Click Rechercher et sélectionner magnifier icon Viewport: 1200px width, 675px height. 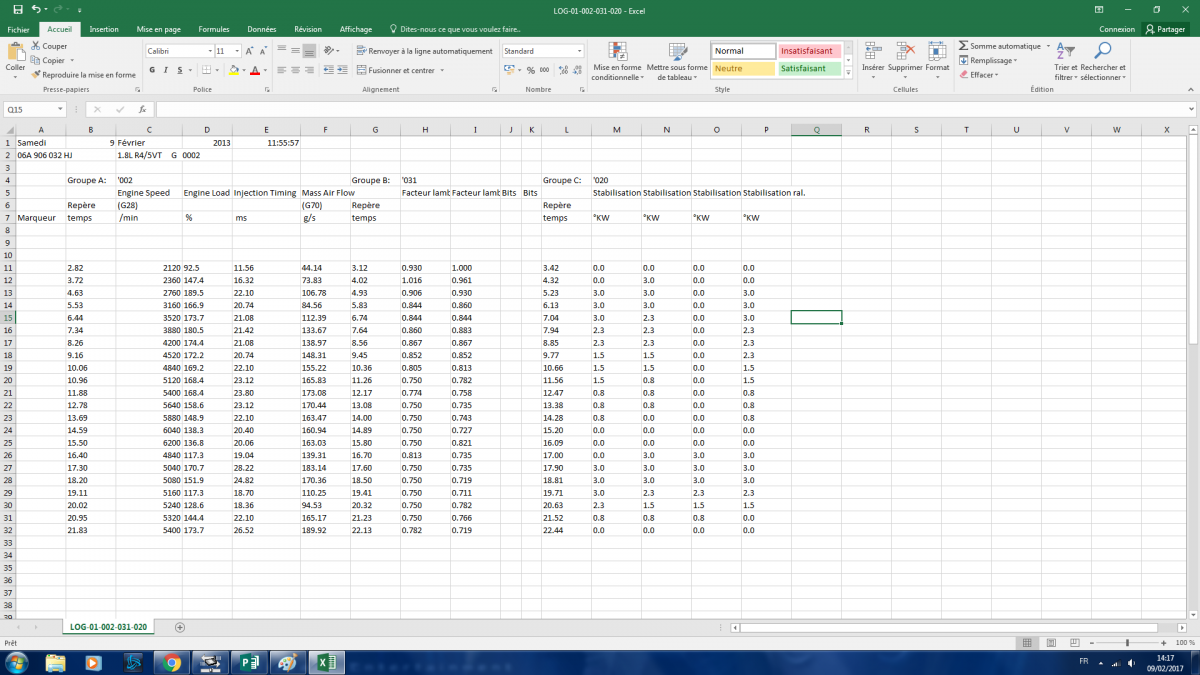[x=1103, y=52]
